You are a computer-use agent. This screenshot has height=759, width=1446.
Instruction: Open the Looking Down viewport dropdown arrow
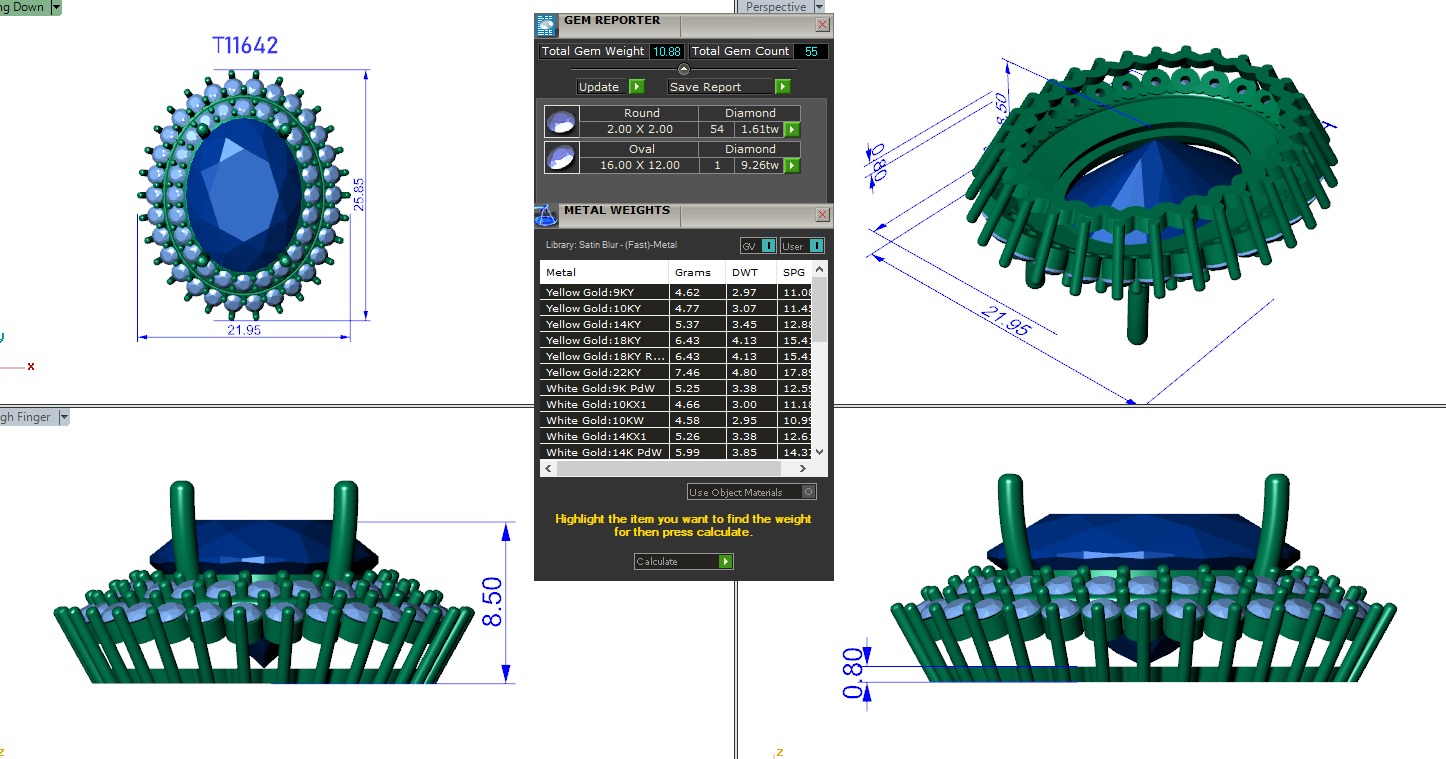[x=55, y=7]
